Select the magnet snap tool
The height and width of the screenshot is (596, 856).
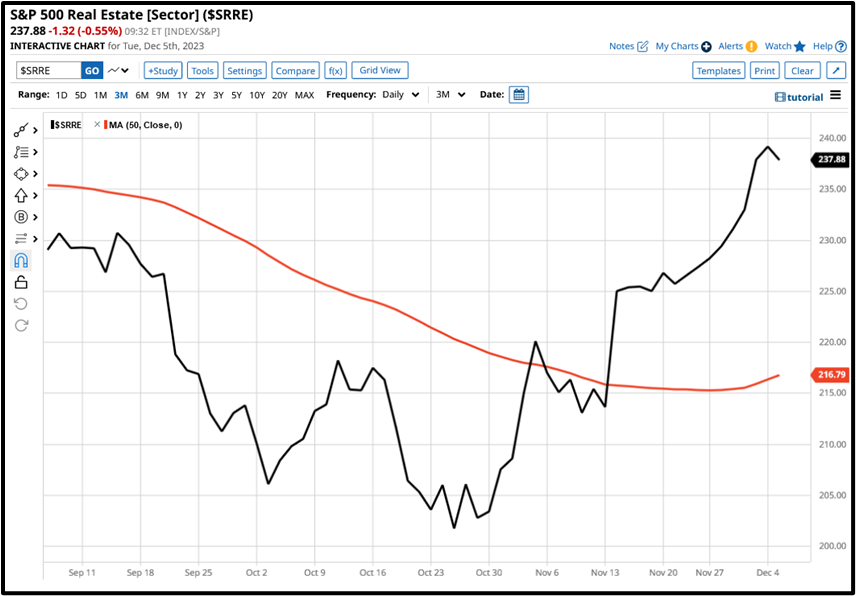(20, 261)
